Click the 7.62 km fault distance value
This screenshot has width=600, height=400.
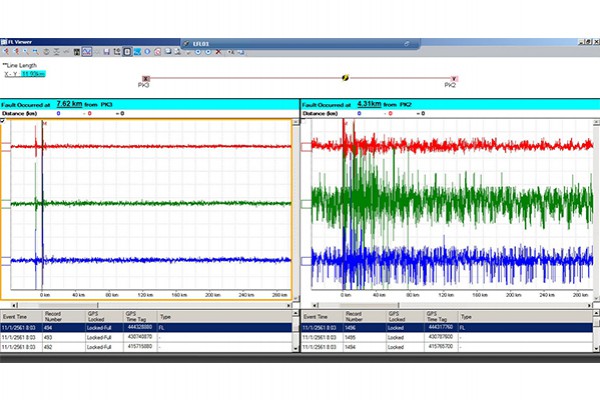point(70,103)
